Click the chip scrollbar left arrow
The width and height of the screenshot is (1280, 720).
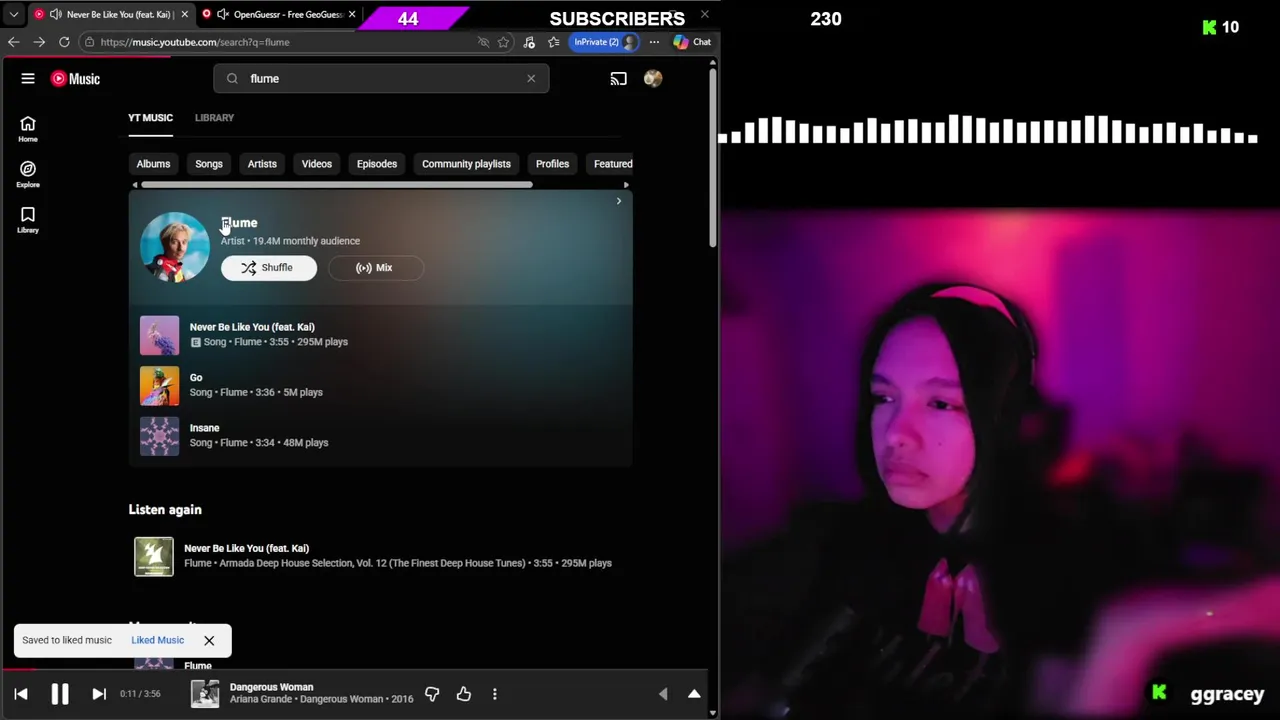134,185
